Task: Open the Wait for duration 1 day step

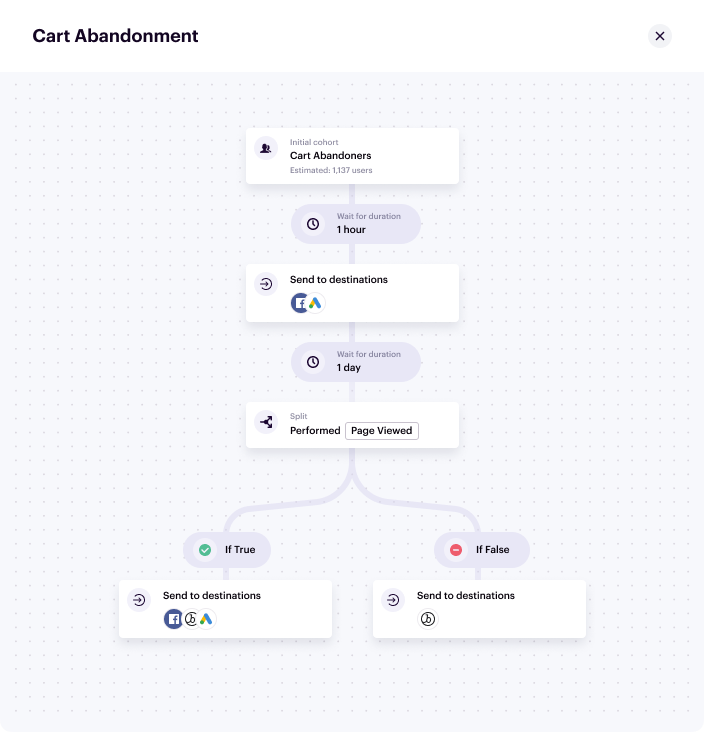Action: pyautogui.click(x=356, y=362)
